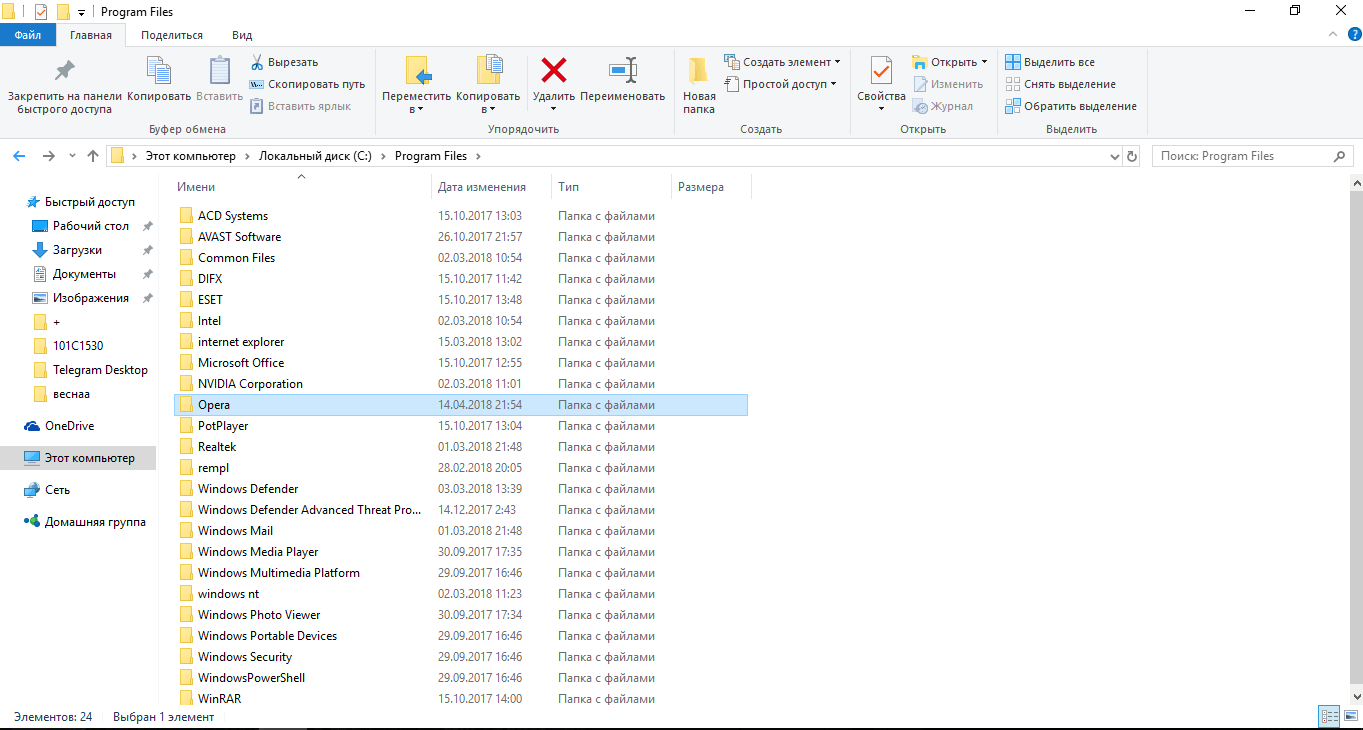
Task: Select the WinRAR folder icon
Action: coord(186,699)
